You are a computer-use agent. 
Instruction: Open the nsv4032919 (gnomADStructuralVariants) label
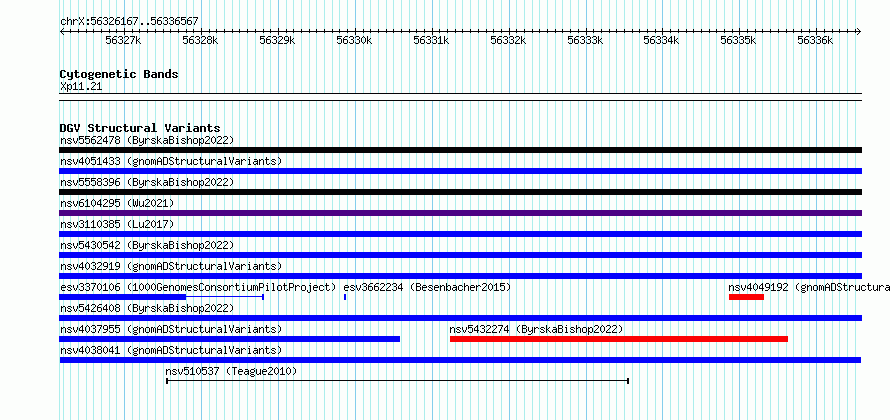click(171, 266)
